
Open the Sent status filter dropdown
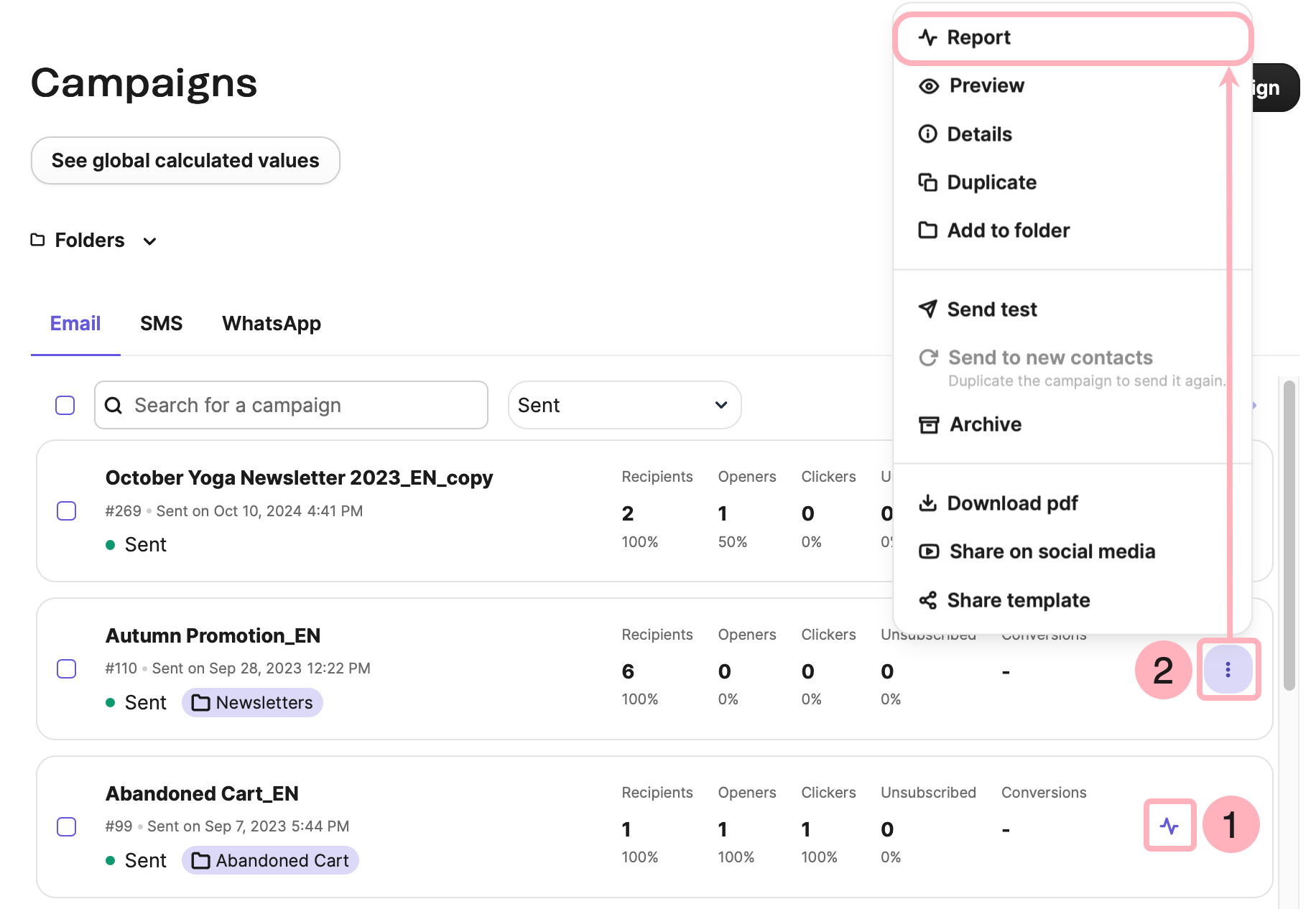tap(624, 405)
